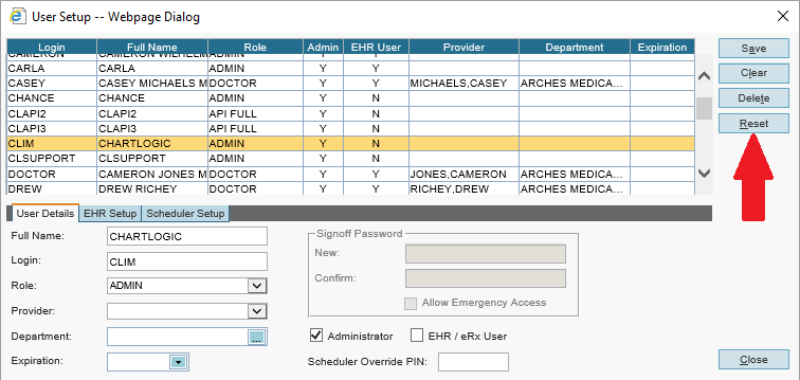This screenshot has width=800, height=380.
Task: Open the Scheduler Setup tab
Action: pyautogui.click(x=185, y=213)
